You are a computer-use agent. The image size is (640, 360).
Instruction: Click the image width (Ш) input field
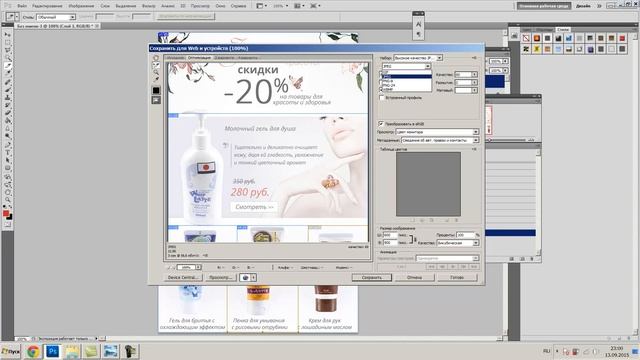tap(390, 236)
